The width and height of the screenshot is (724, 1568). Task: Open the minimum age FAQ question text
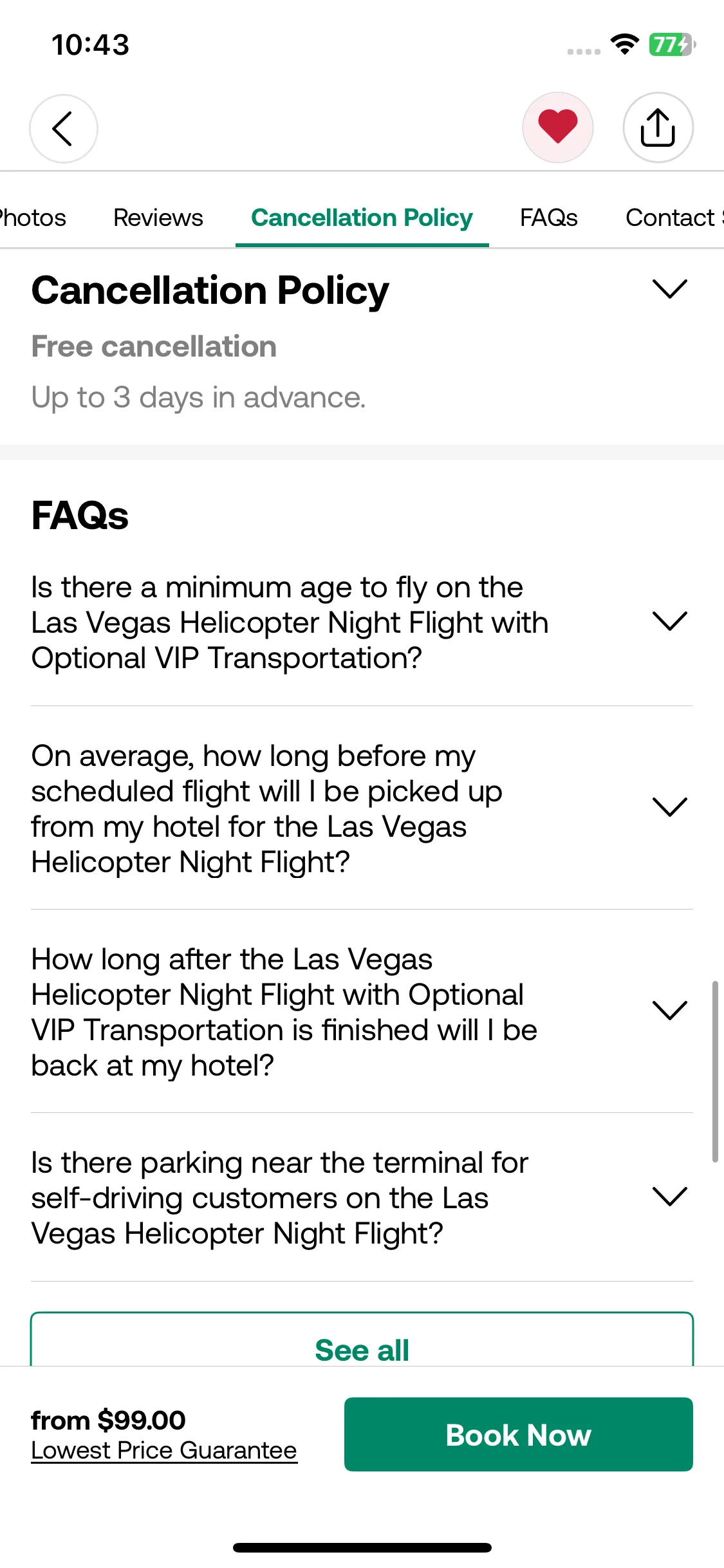coord(290,622)
